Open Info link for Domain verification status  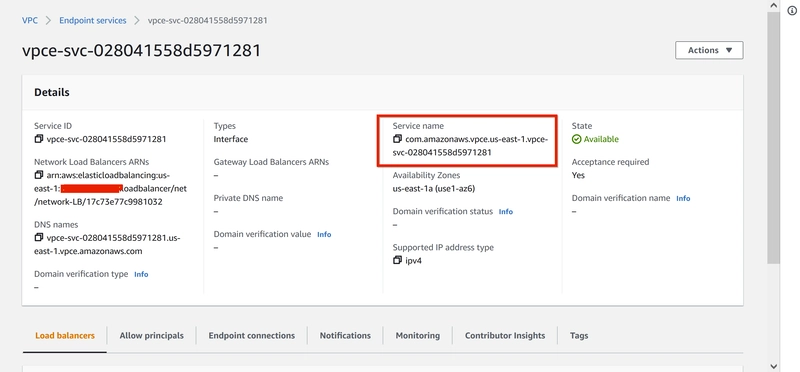click(x=506, y=211)
